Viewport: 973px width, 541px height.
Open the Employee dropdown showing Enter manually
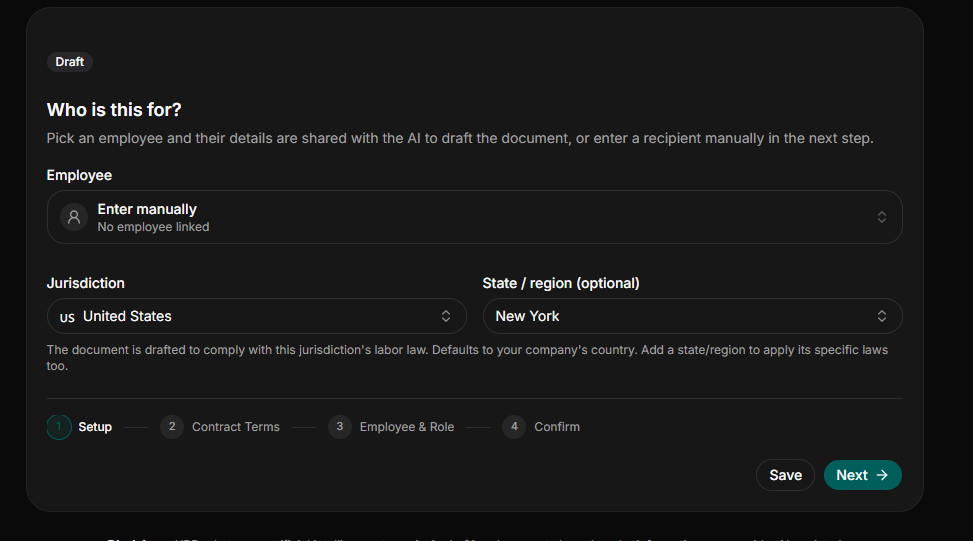(475, 217)
